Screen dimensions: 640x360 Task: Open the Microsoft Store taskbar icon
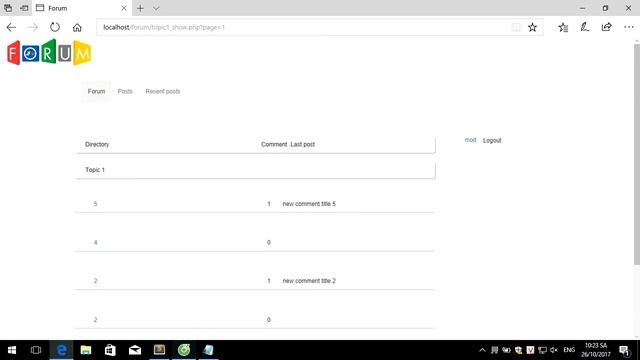coord(110,350)
